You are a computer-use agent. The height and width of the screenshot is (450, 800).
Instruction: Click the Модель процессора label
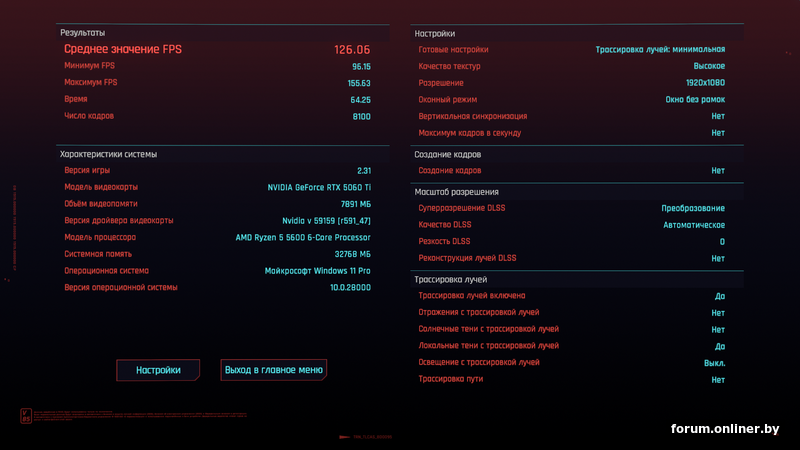[100, 237]
